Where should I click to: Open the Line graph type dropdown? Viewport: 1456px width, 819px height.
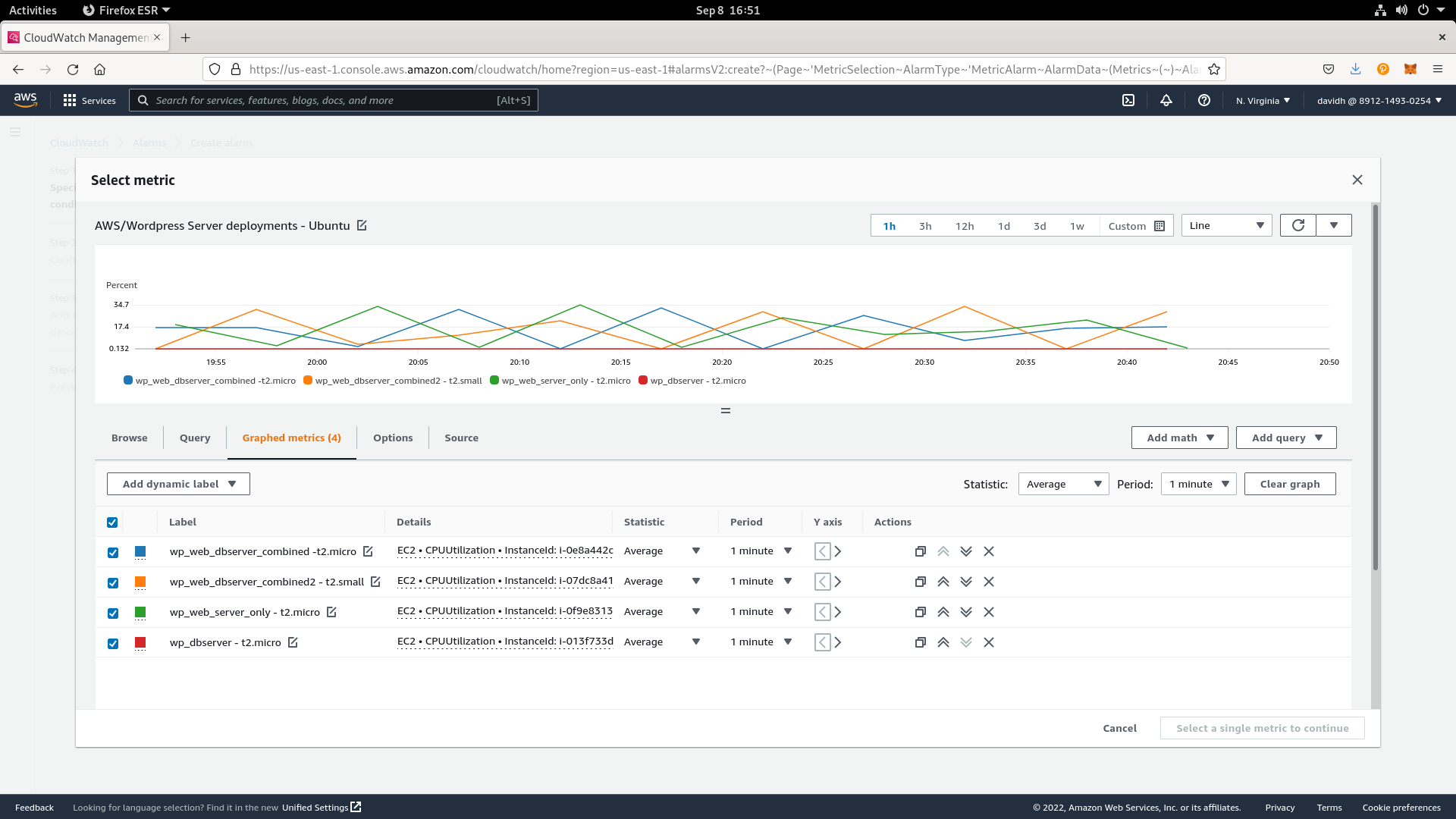click(x=1225, y=225)
